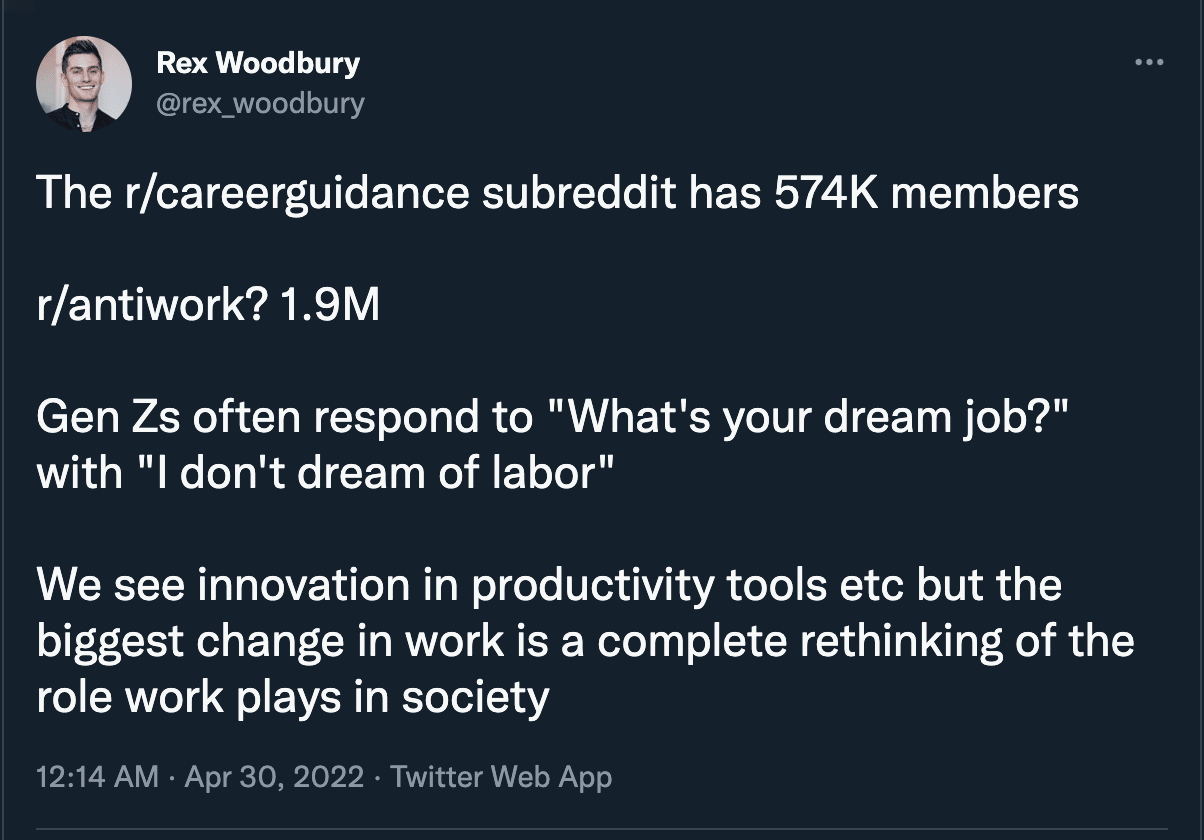Click the "What's your dream job?" quote
The image size is (1204, 840).
[808, 418]
